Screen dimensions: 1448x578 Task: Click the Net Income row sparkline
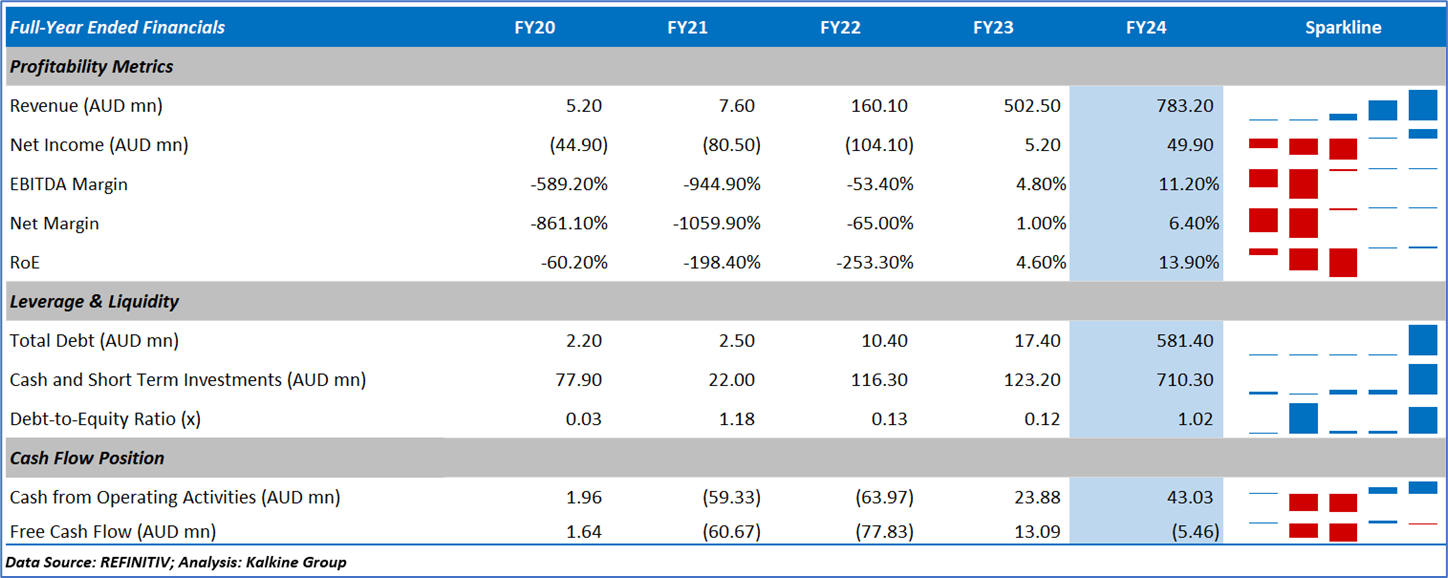[1342, 145]
